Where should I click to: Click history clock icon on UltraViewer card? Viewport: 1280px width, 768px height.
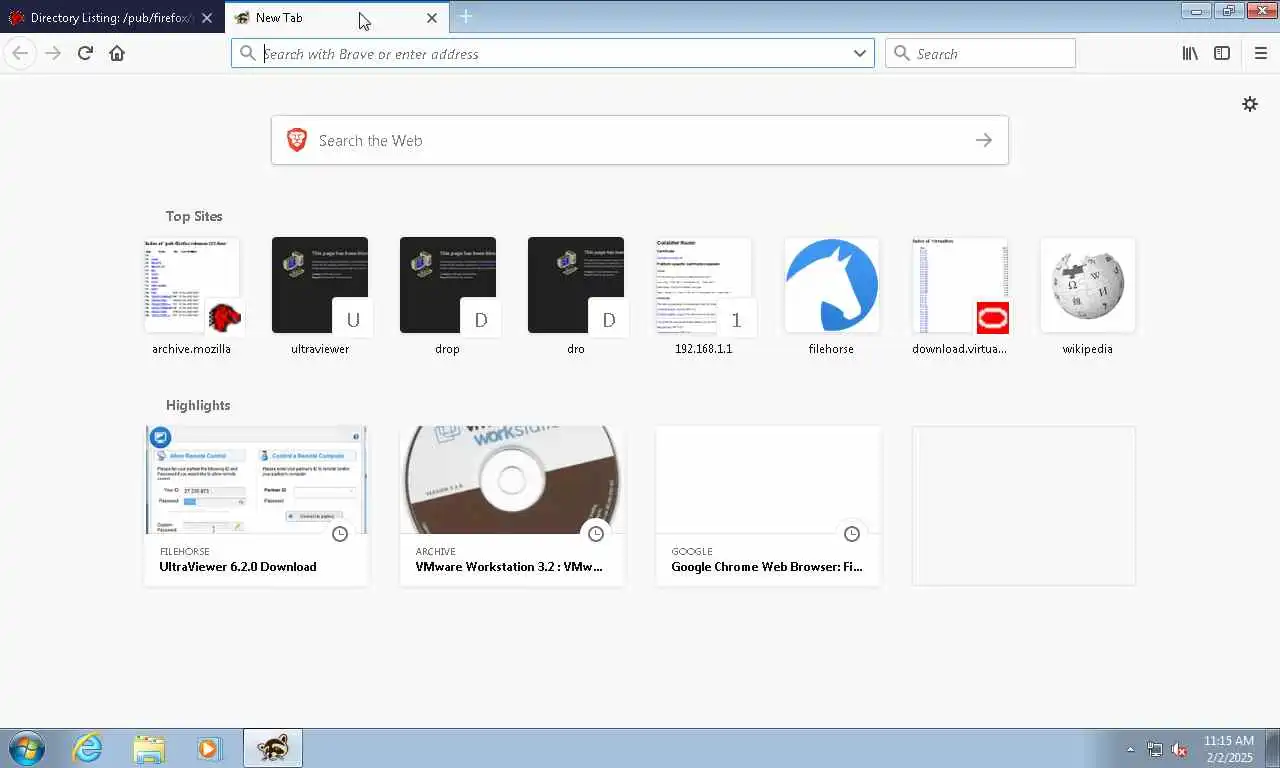click(340, 534)
